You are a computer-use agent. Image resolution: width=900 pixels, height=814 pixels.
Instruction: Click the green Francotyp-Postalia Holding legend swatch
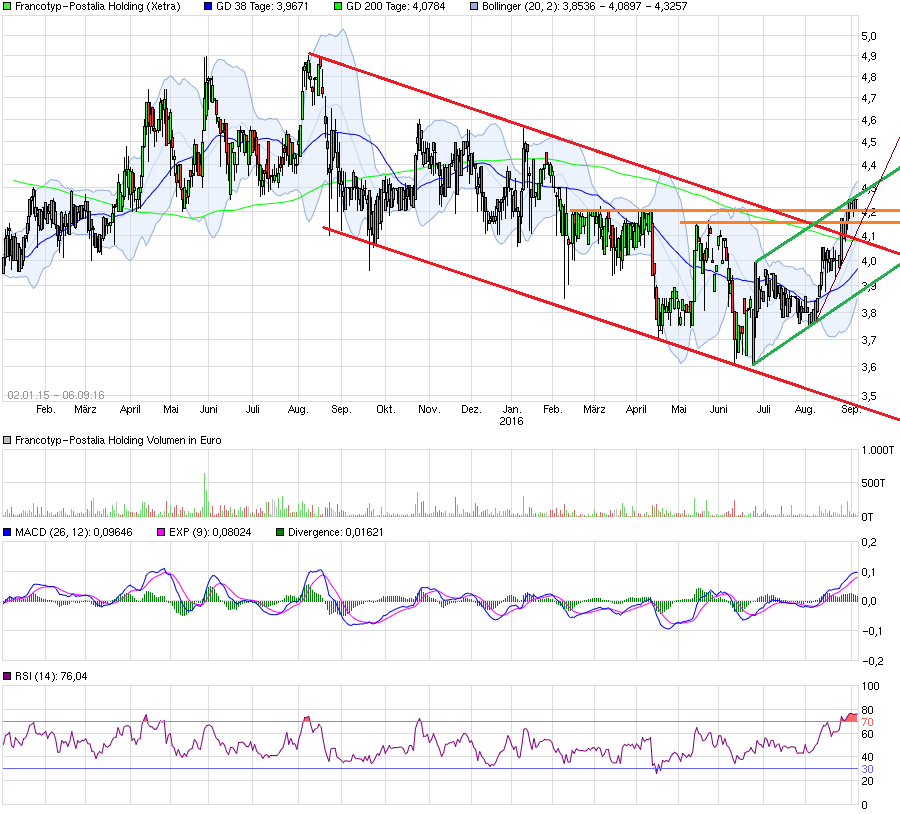[x=7, y=7]
